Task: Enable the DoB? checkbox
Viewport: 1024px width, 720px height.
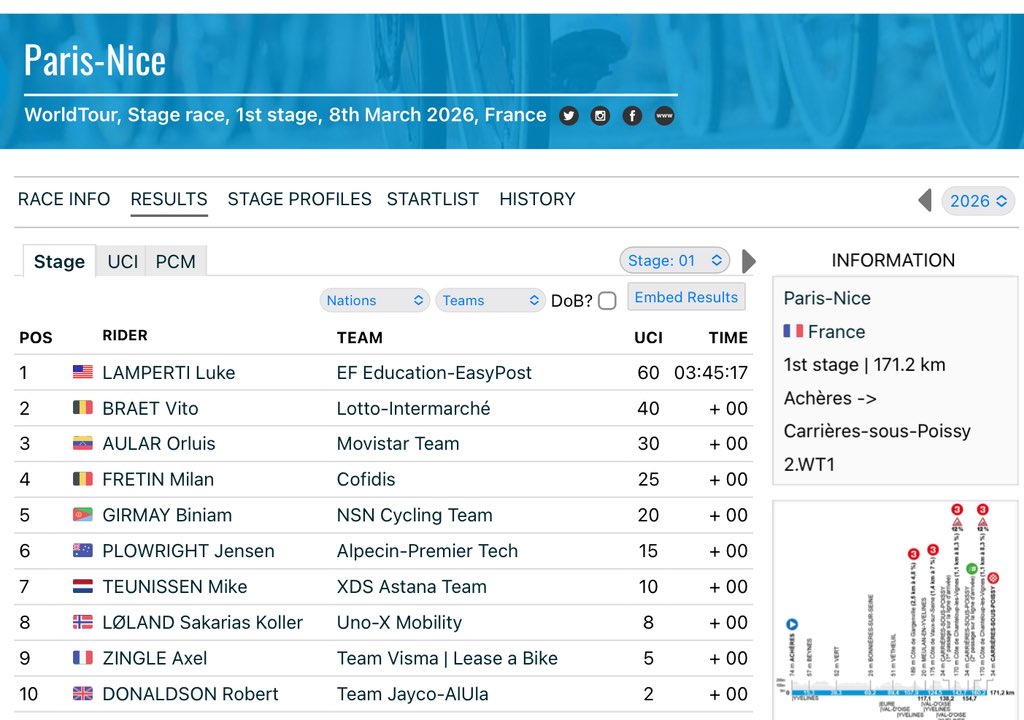Action: (x=607, y=301)
